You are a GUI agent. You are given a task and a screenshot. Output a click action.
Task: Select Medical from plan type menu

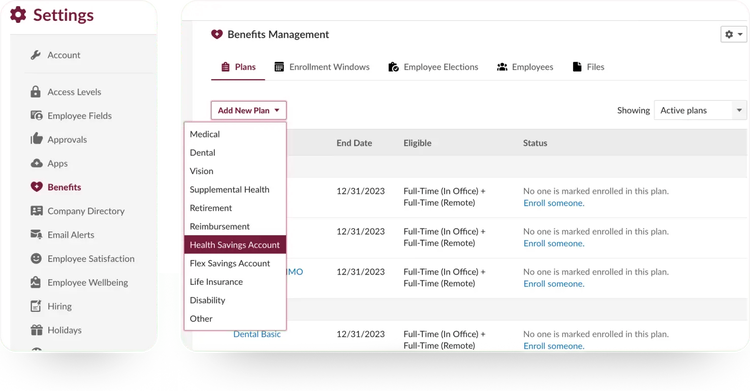click(x=235, y=134)
